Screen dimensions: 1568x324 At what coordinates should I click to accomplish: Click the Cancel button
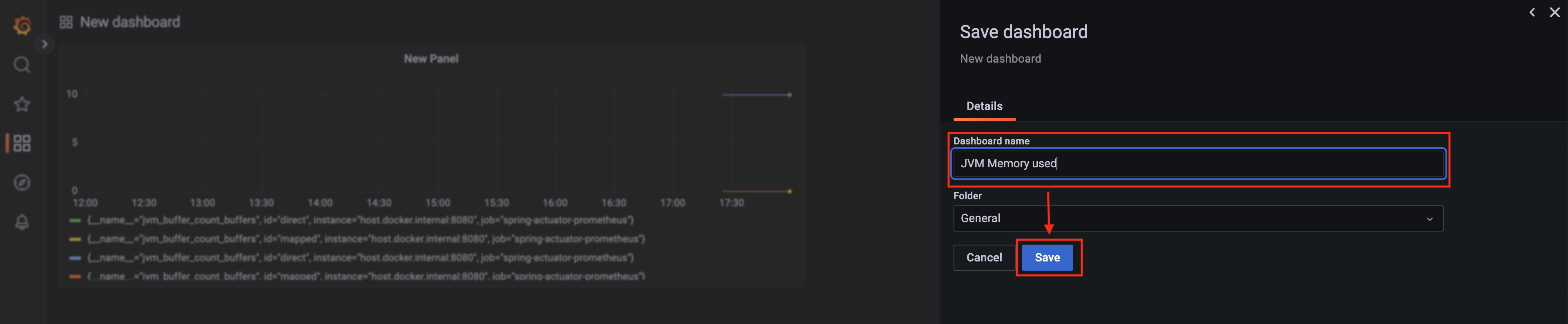[984, 258]
